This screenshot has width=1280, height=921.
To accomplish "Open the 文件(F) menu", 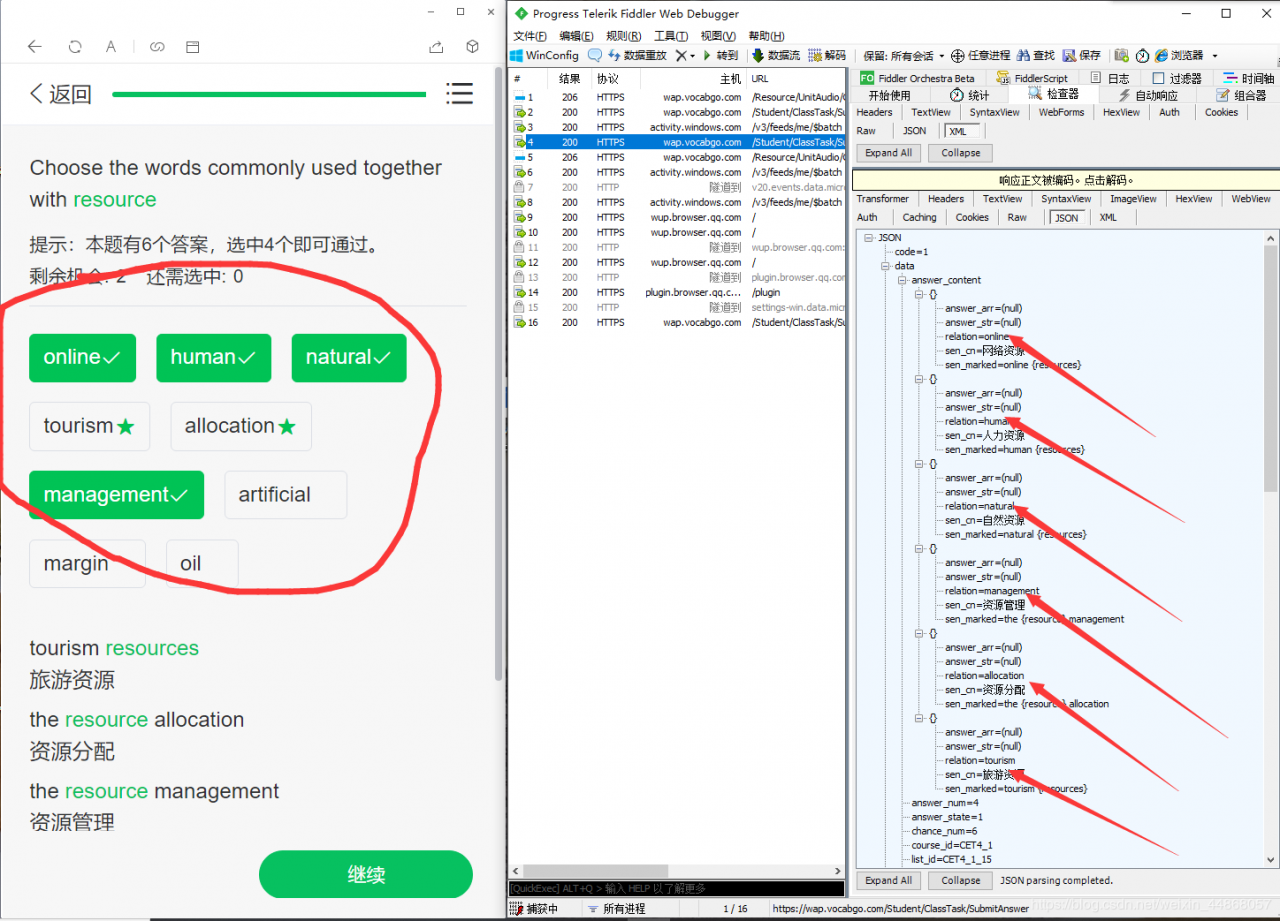I will (x=530, y=36).
